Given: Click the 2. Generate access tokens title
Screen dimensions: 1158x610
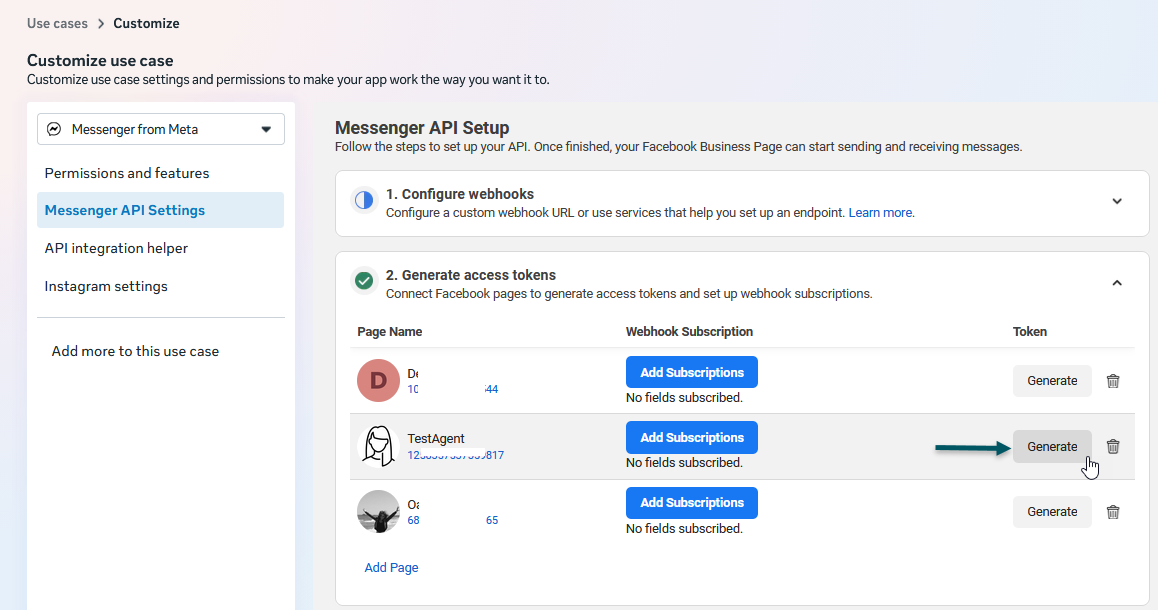Looking at the screenshot, I should click(470, 275).
